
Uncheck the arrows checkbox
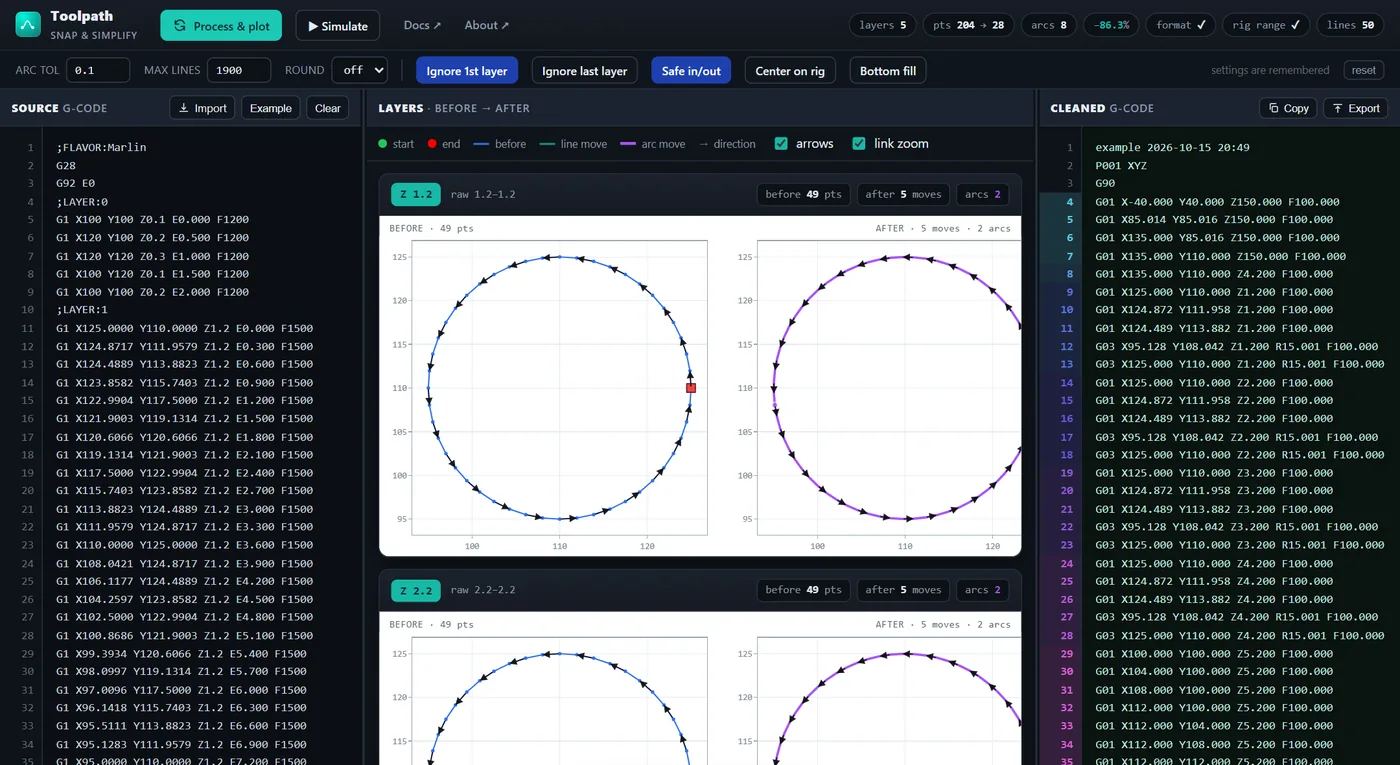(781, 144)
